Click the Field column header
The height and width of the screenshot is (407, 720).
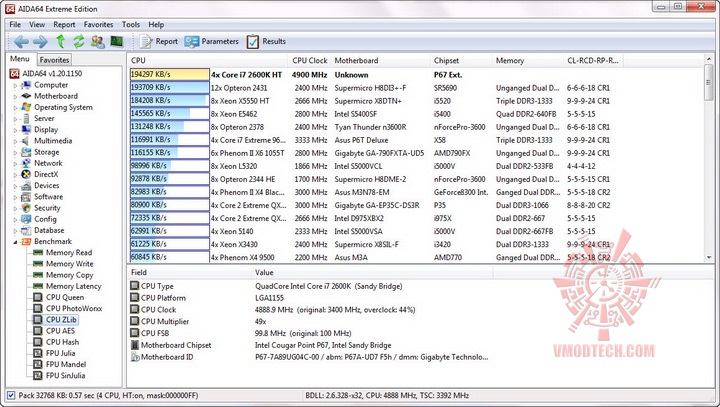(190, 272)
